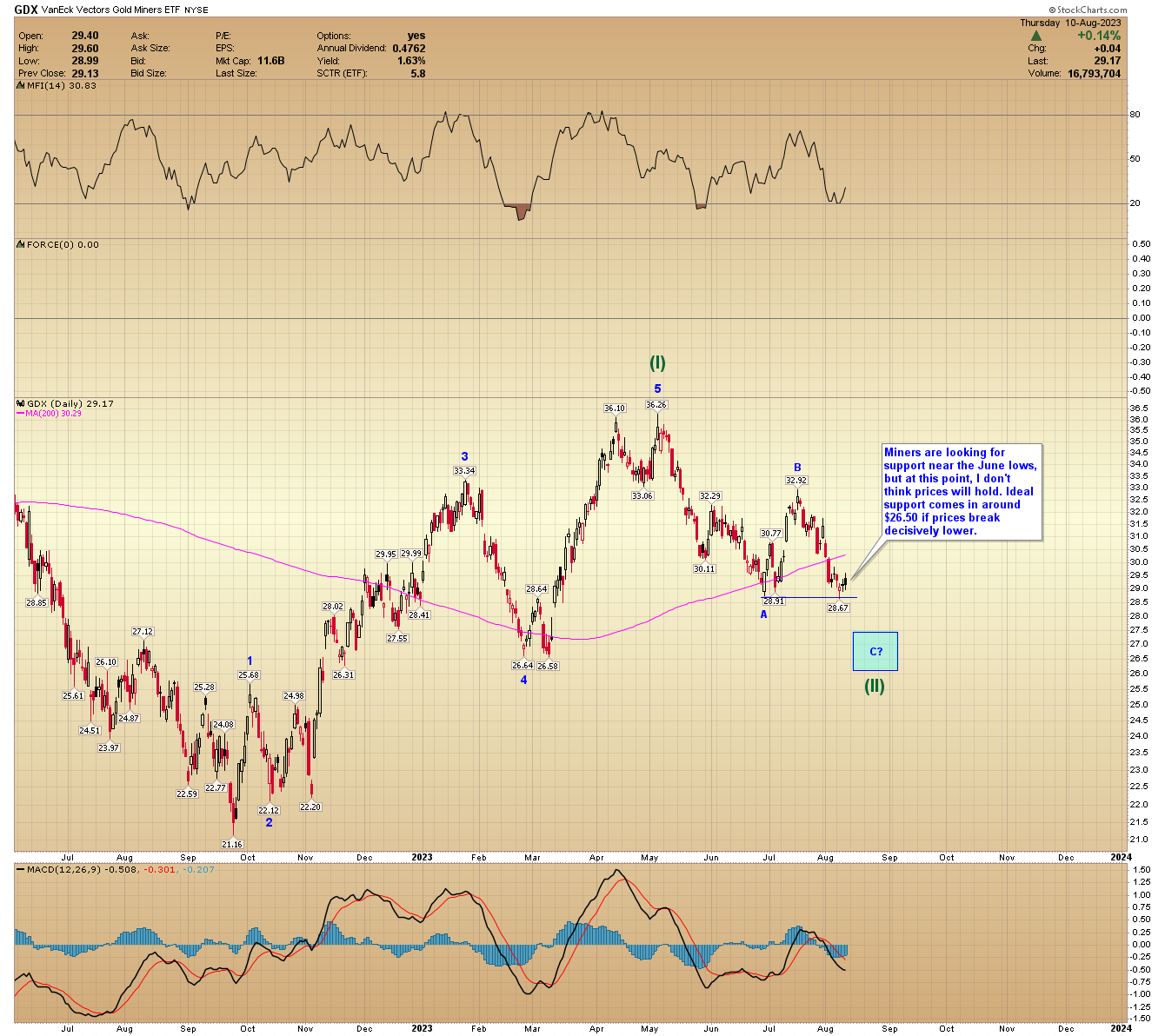Click the blue wave B label
1165x1036 pixels.
[x=797, y=468]
